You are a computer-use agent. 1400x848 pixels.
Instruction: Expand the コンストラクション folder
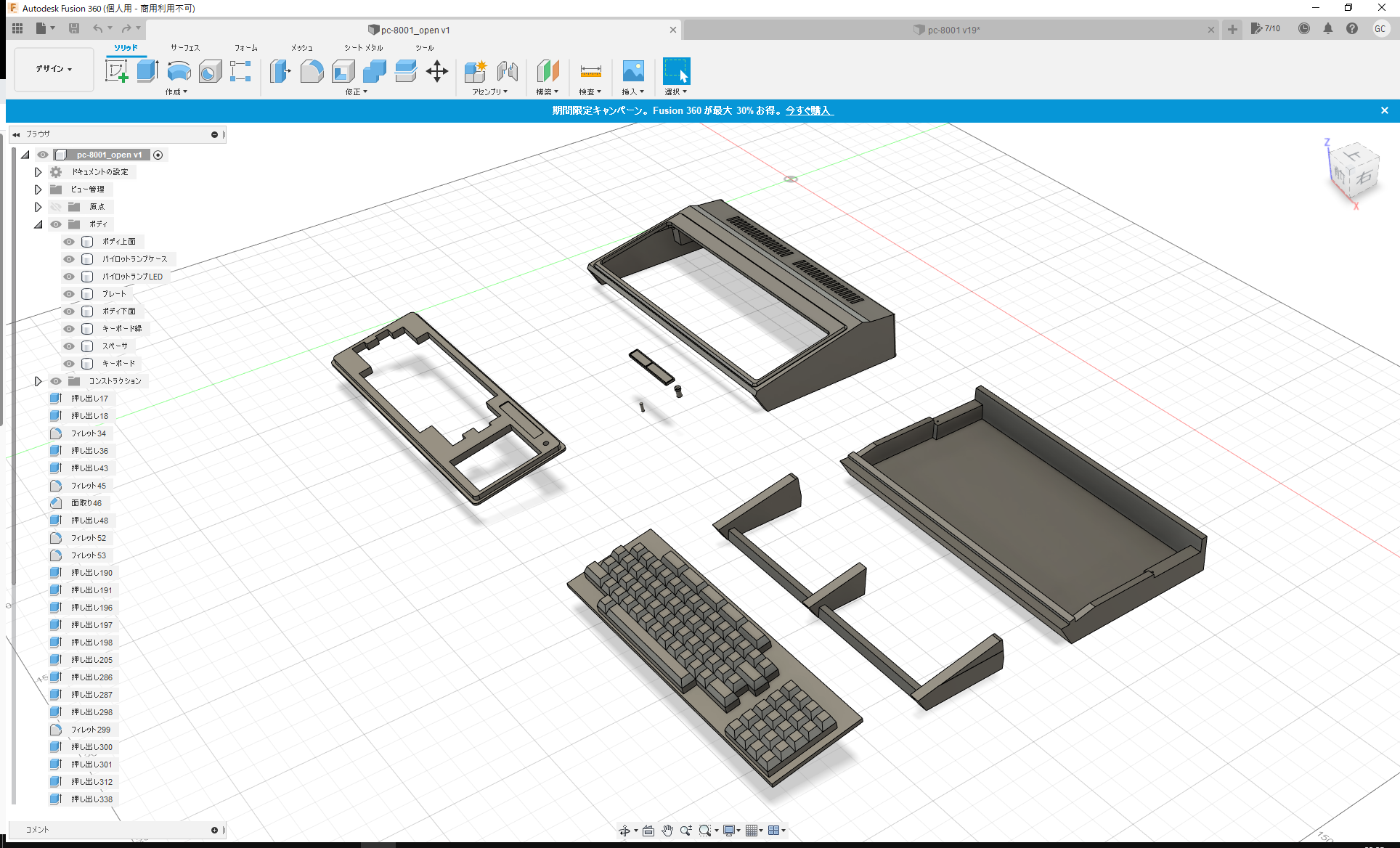click(x=38, y=380)
